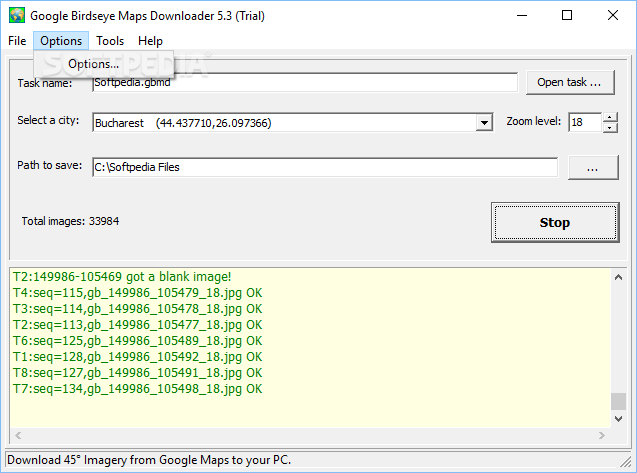This screenshot has height=473, width=637.
Task: Click the Stop button
Action: pos(555,222)
